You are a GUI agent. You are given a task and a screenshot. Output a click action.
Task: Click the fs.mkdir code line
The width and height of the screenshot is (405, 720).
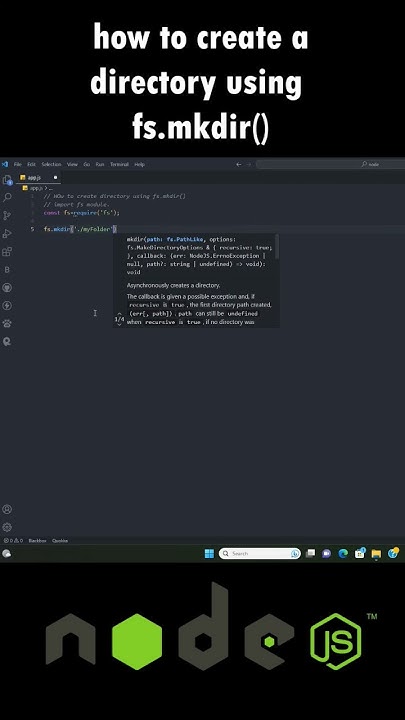coord(81,229)
